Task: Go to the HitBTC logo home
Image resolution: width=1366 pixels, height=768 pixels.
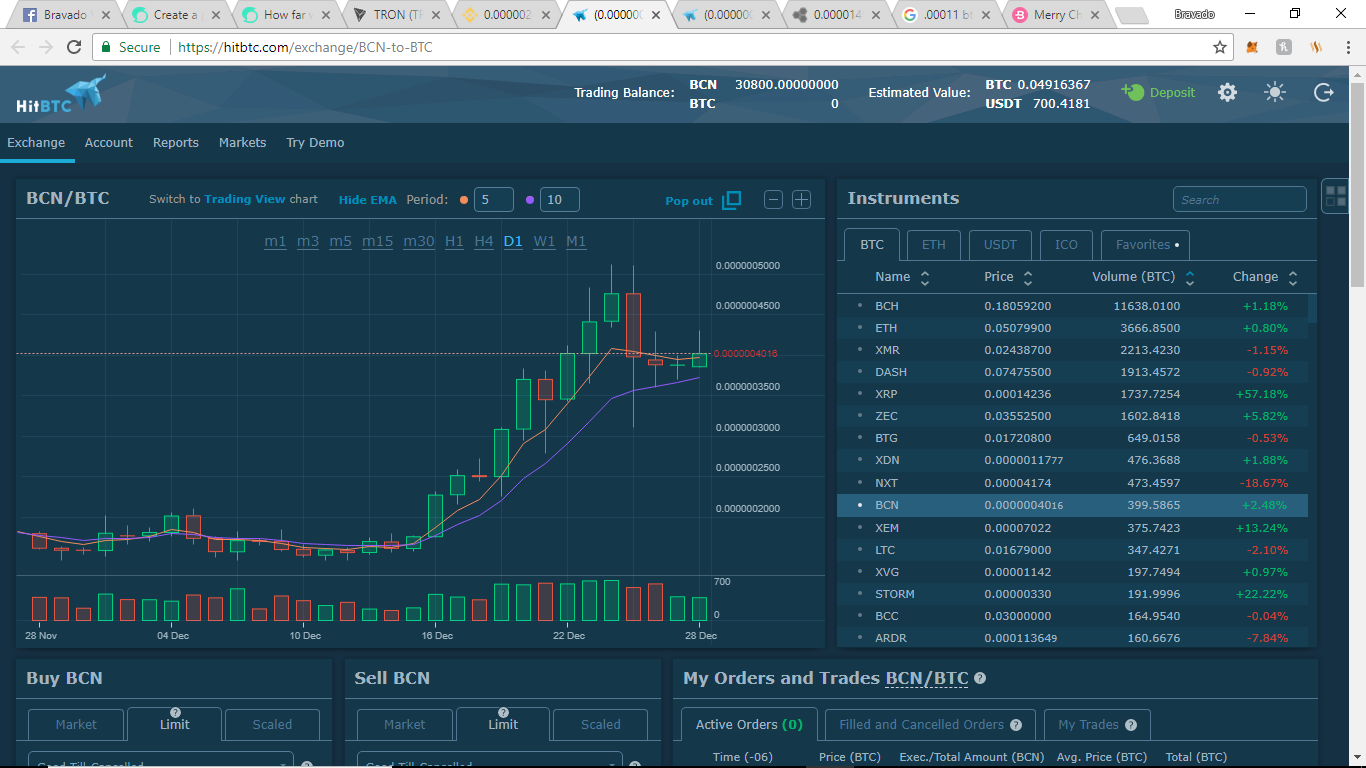Action: tap(61, 95)
